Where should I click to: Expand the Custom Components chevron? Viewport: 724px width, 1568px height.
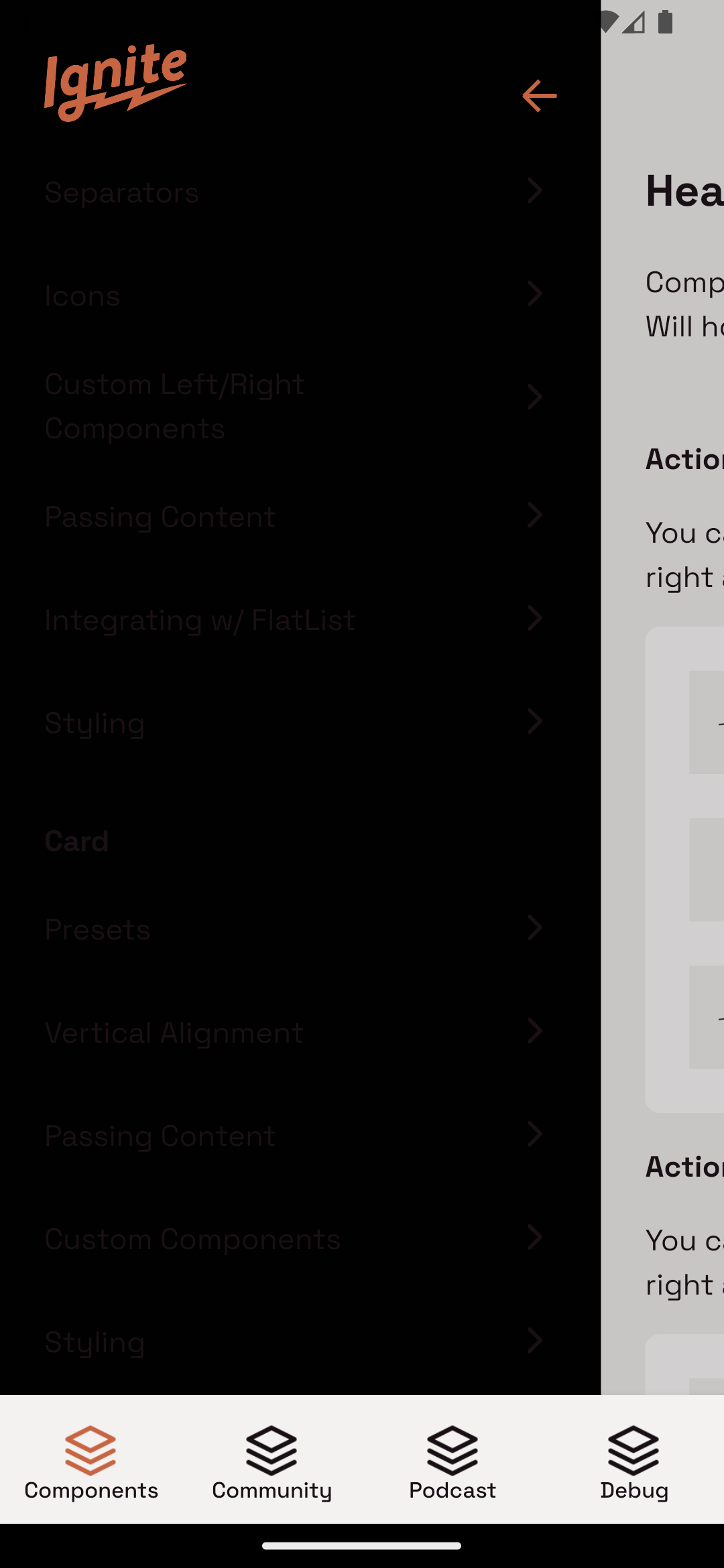[x=535, y=1238]
